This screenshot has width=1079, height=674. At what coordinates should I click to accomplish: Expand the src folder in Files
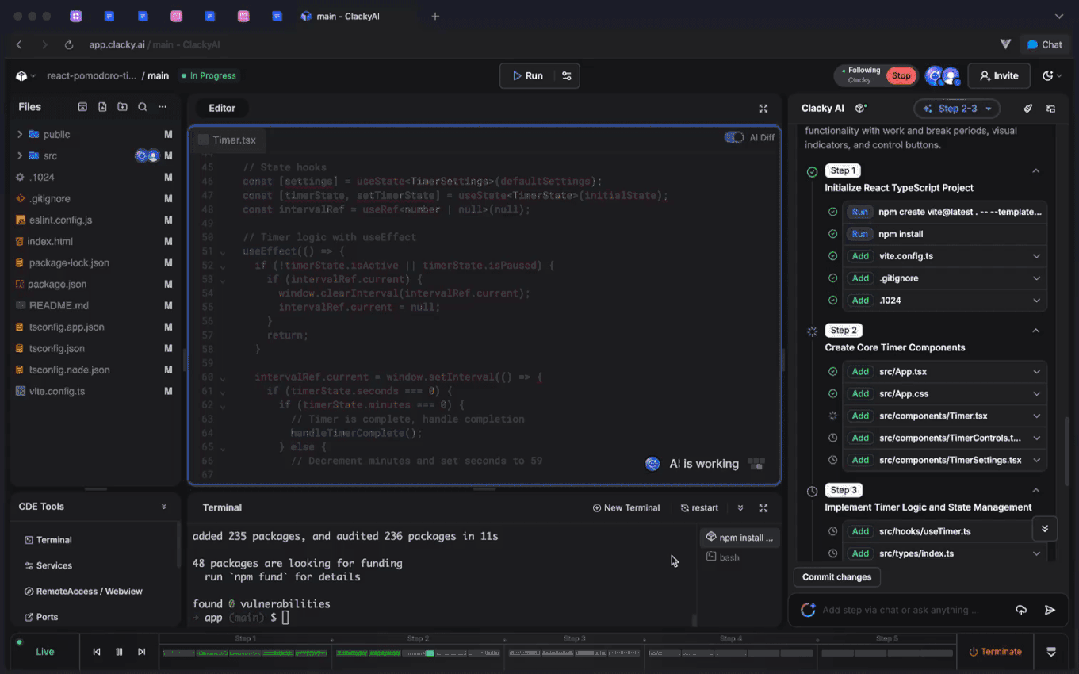click(x=18, y=155)
